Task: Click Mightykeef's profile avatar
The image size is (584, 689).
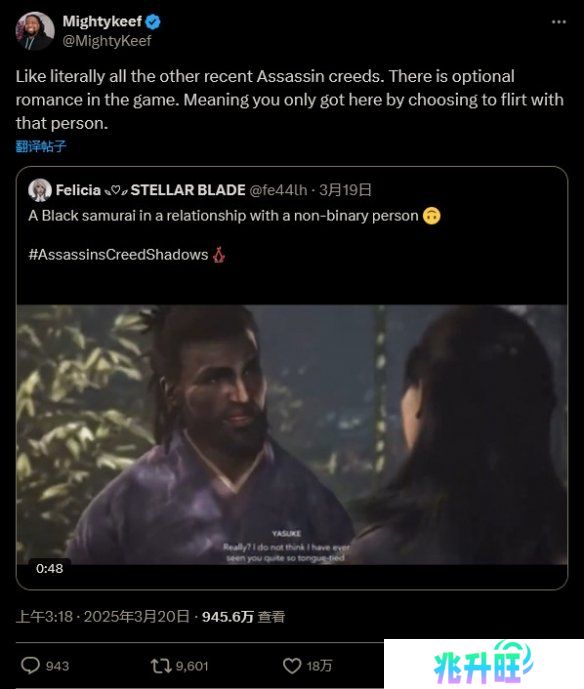Action: coord(35,31)
